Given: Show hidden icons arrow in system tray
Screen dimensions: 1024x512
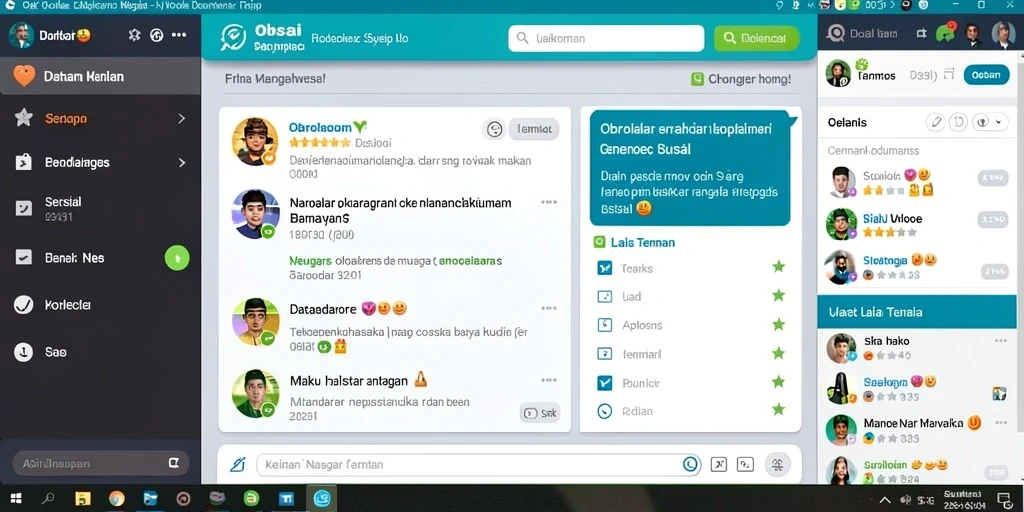Looking at the screenshot, I should (885, 500).
